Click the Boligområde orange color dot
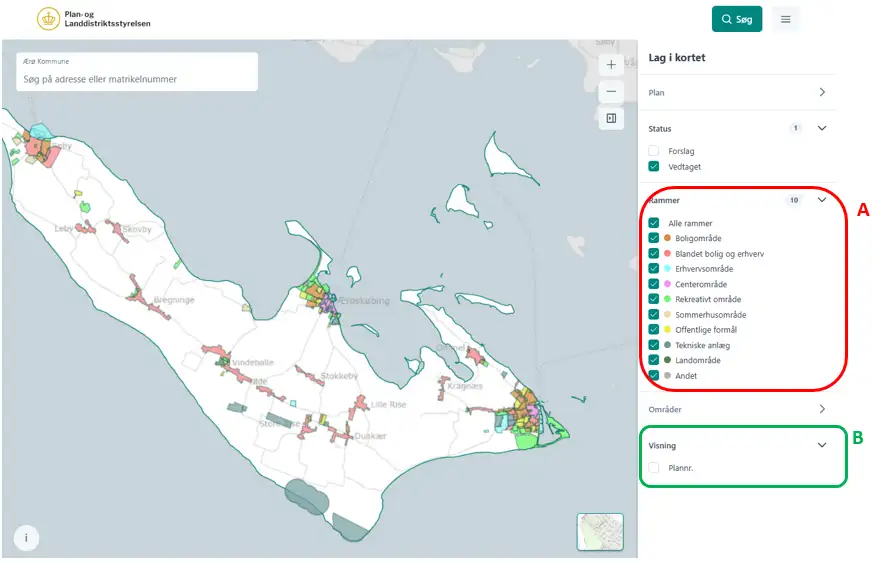This screenshot has height=563, width=873. 667,239
